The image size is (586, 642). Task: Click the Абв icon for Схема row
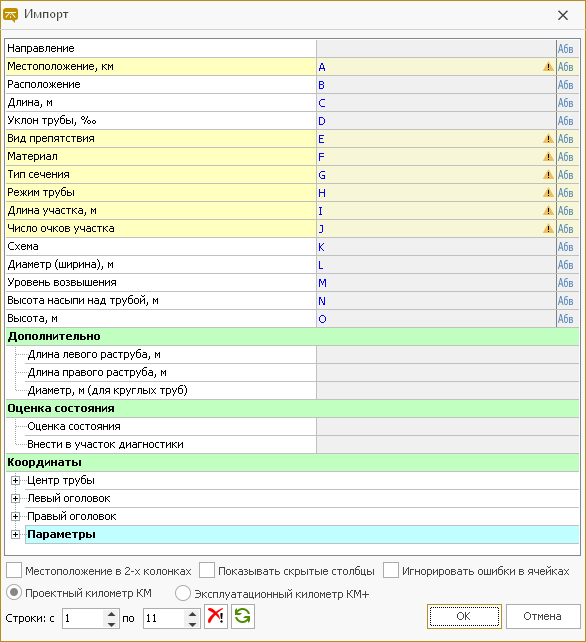click(x=566, y=246)
